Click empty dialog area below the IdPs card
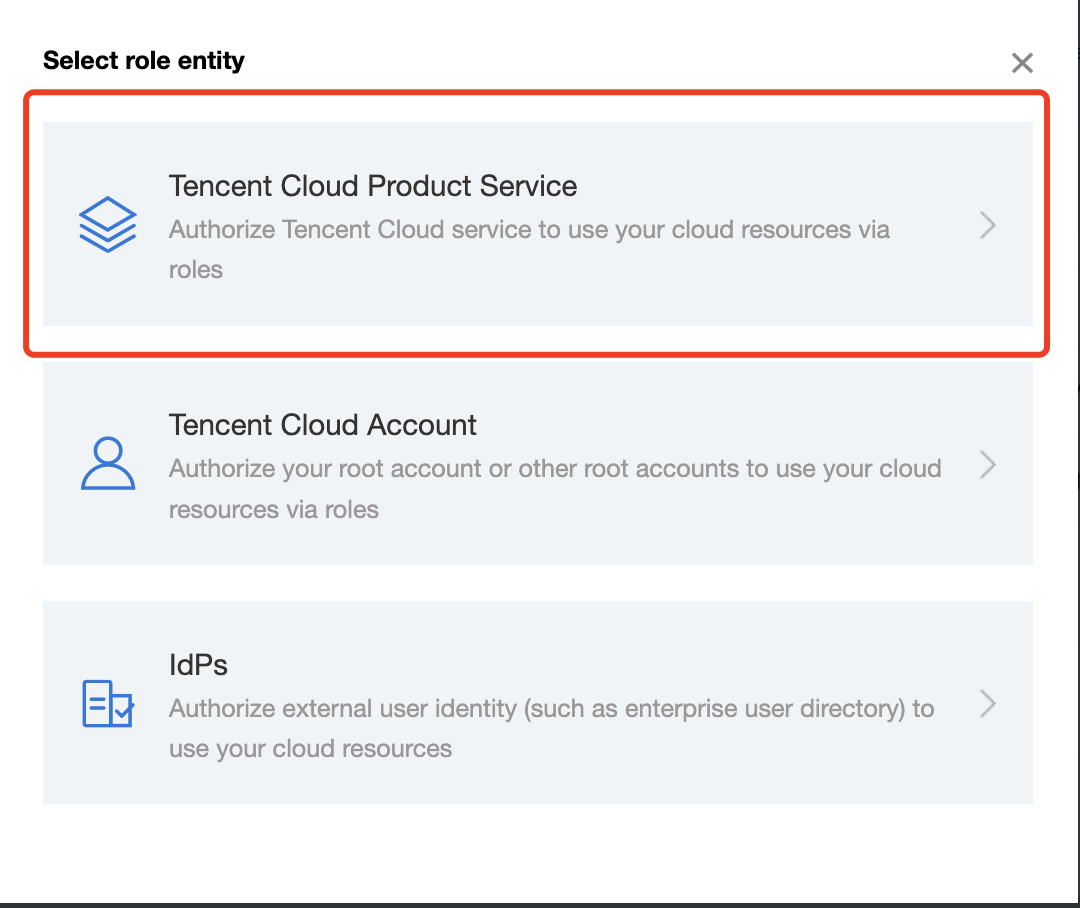1080x908 pixels. point(537,850)
